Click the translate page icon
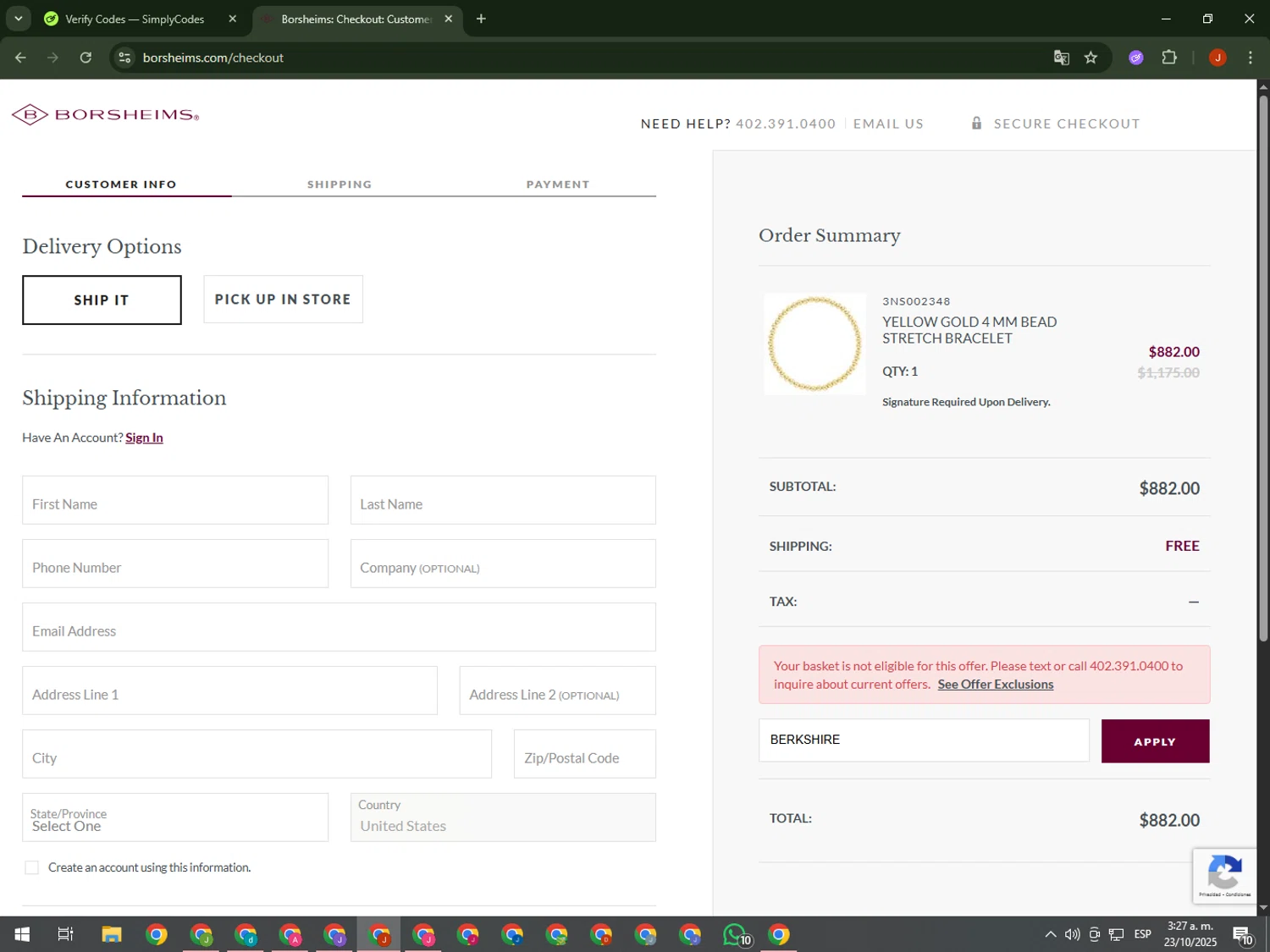Viewport: 1270px width, 952px height. 1061,58
